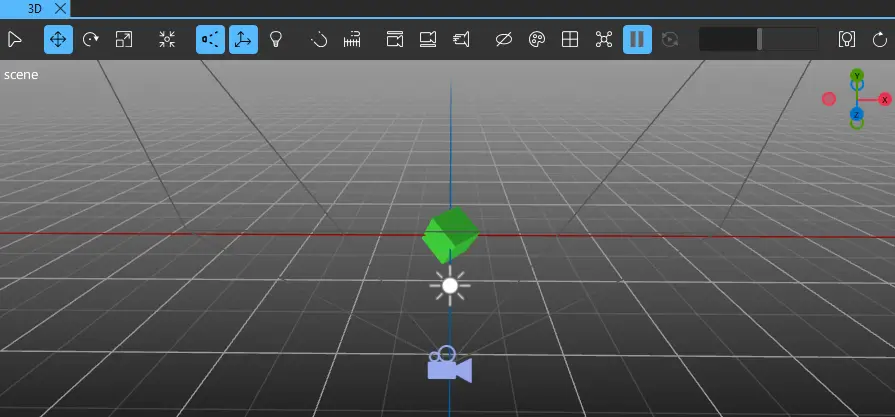Close the 3D tab
The image size is (895, 417).
point(59,7)
